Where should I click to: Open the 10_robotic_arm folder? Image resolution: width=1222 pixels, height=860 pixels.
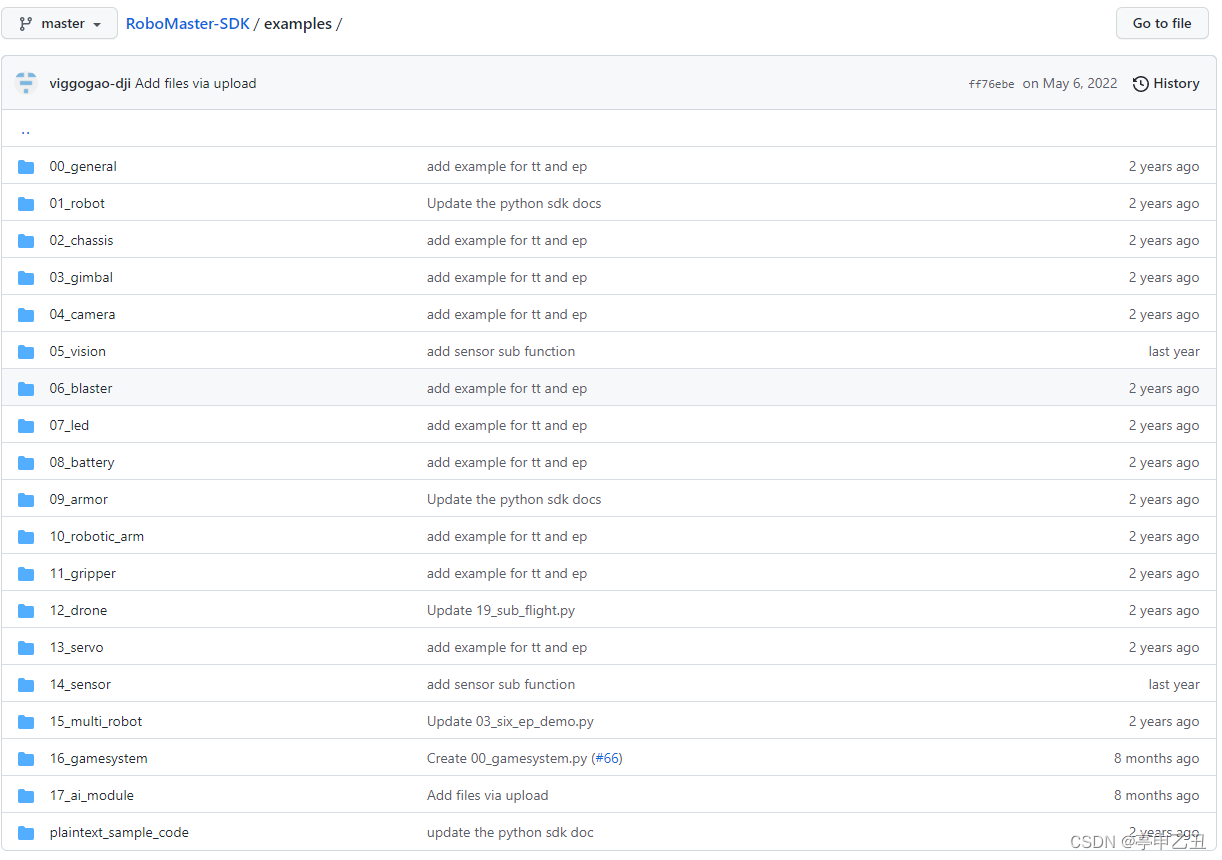97,537
